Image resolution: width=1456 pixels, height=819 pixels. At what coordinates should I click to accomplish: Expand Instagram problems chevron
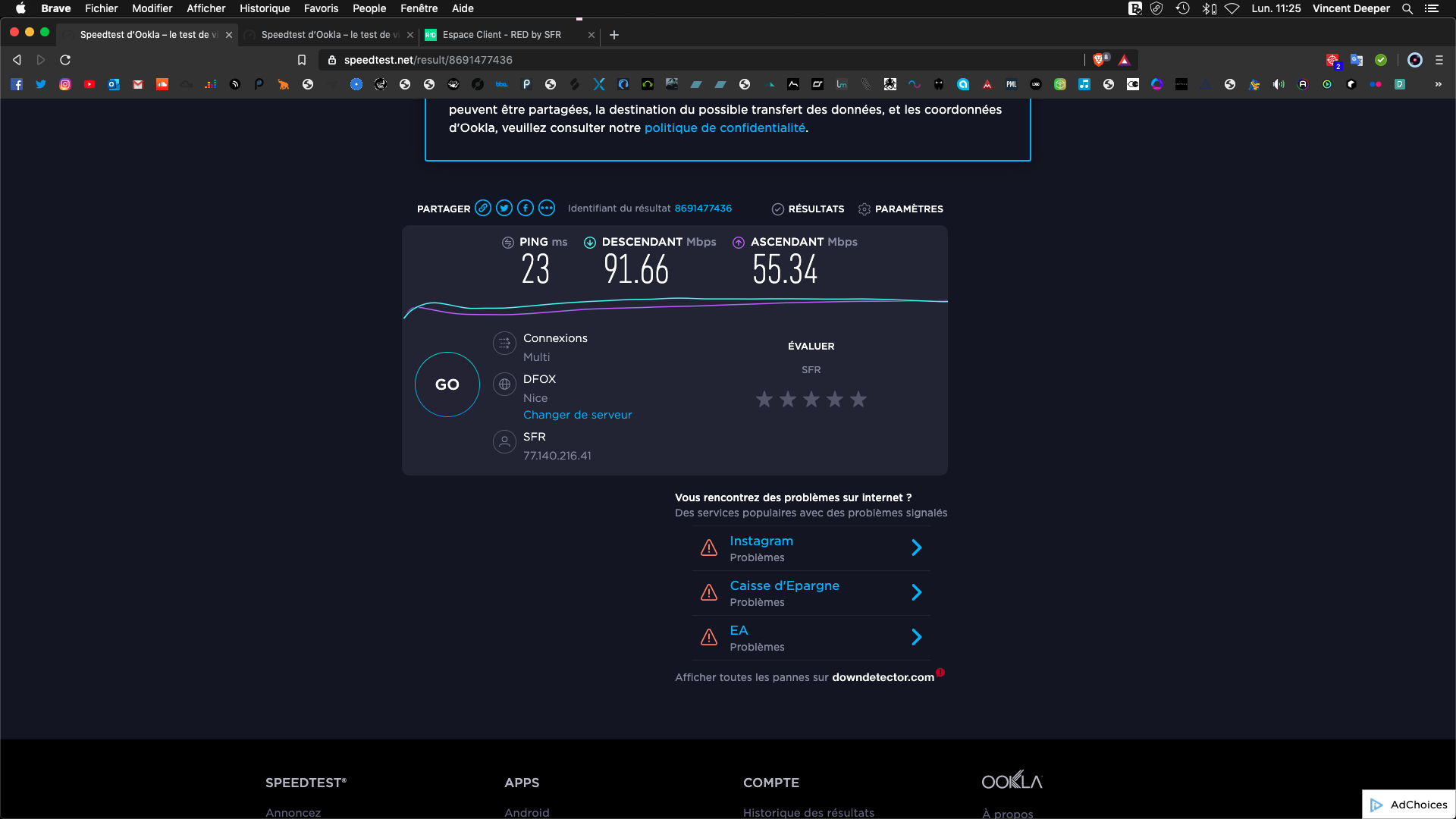916,548
